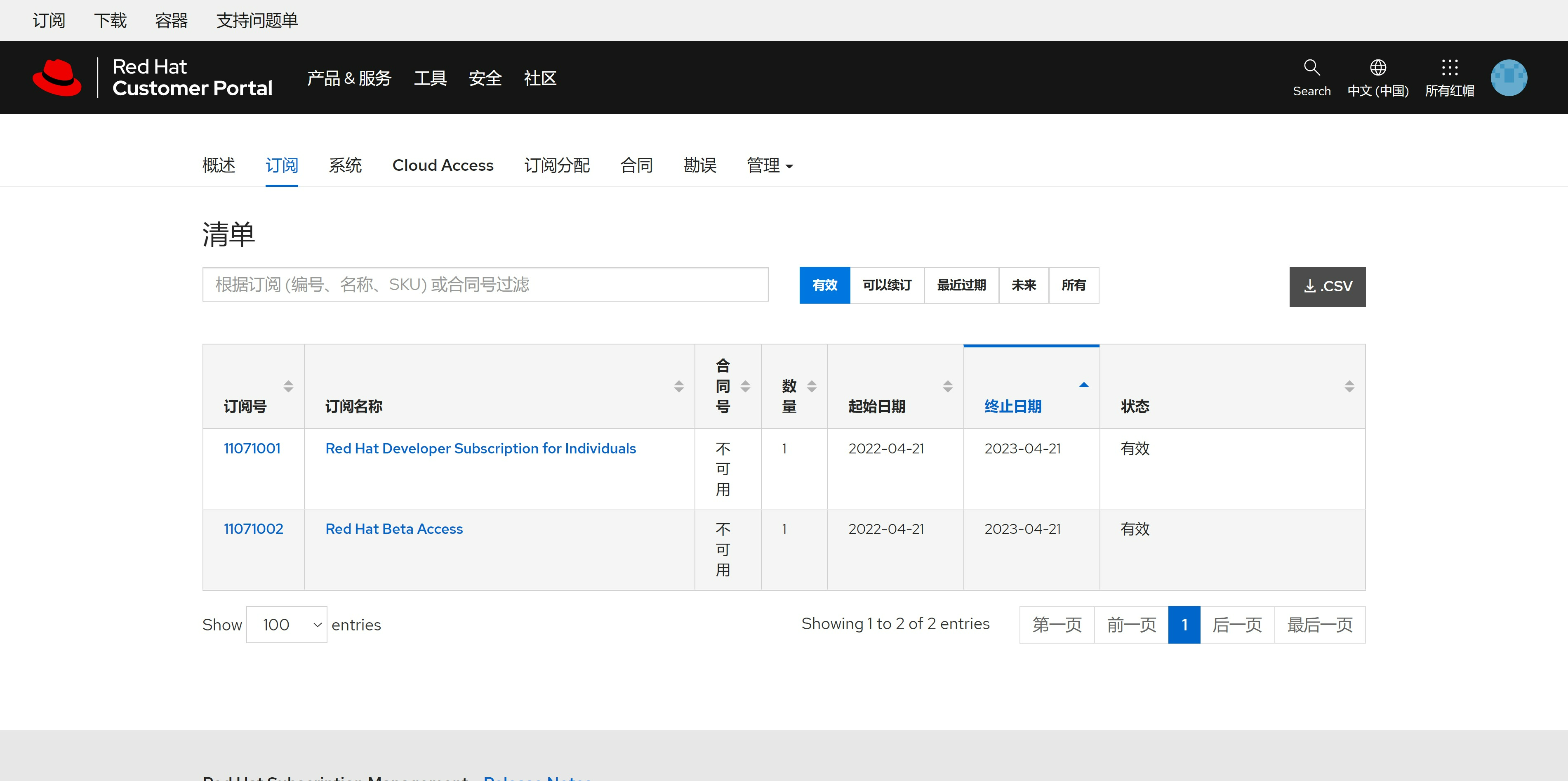The width and height of the screenshot is (1568, 781).
Task: Open the Show 100 entries dropdown
Action: [x=287, y=625]
